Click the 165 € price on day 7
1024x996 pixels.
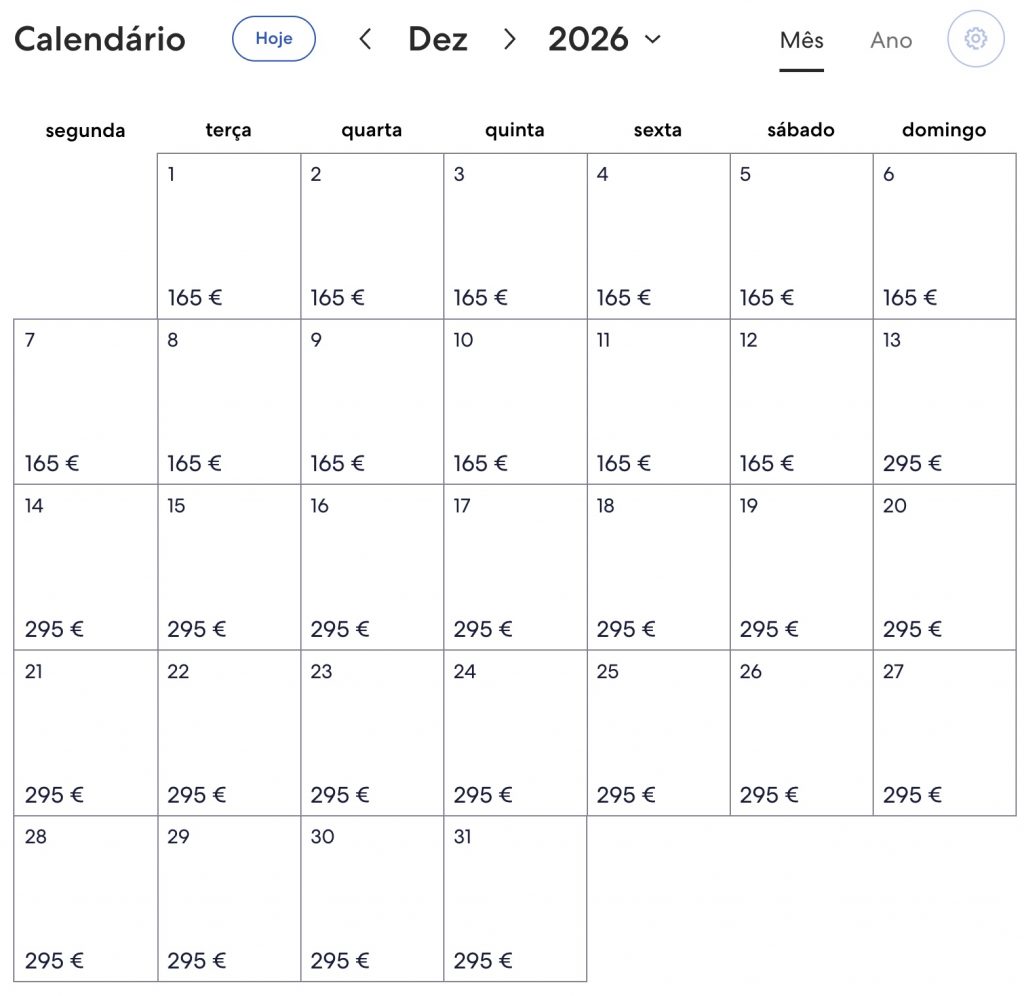point(52,463)
